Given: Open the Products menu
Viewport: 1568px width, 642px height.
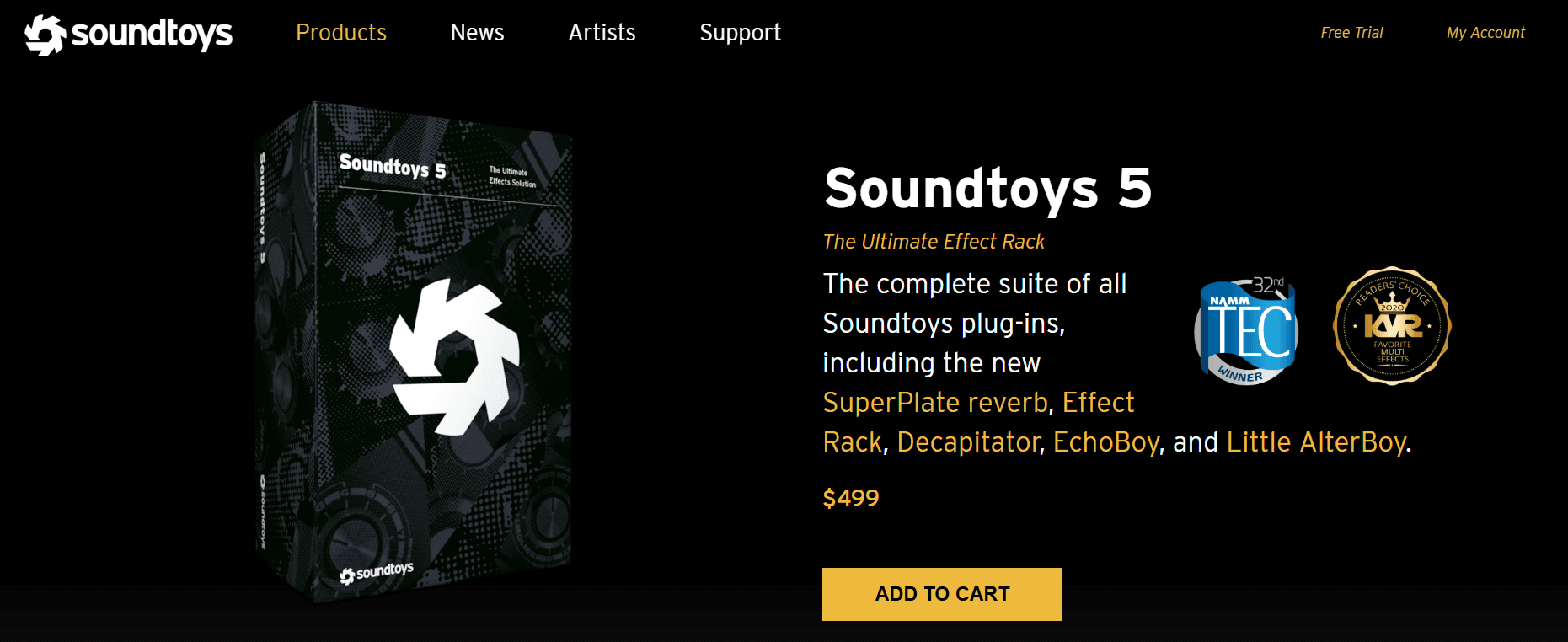Looking at the screenshot, I should click(x=340, y=33).
